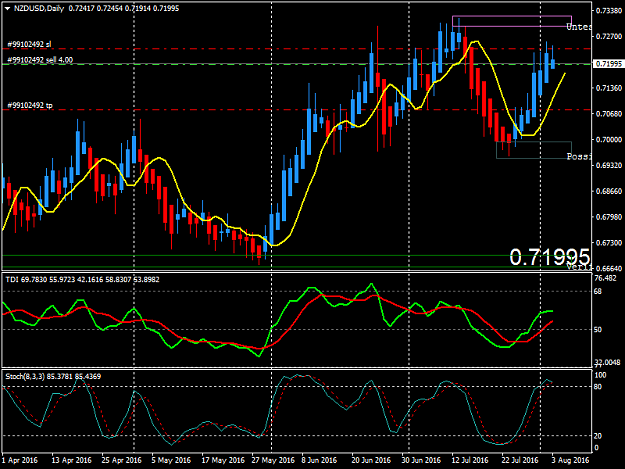Click the large white 0.71995 price display
The width and height of the screenshot is (625, 469).
549,257
